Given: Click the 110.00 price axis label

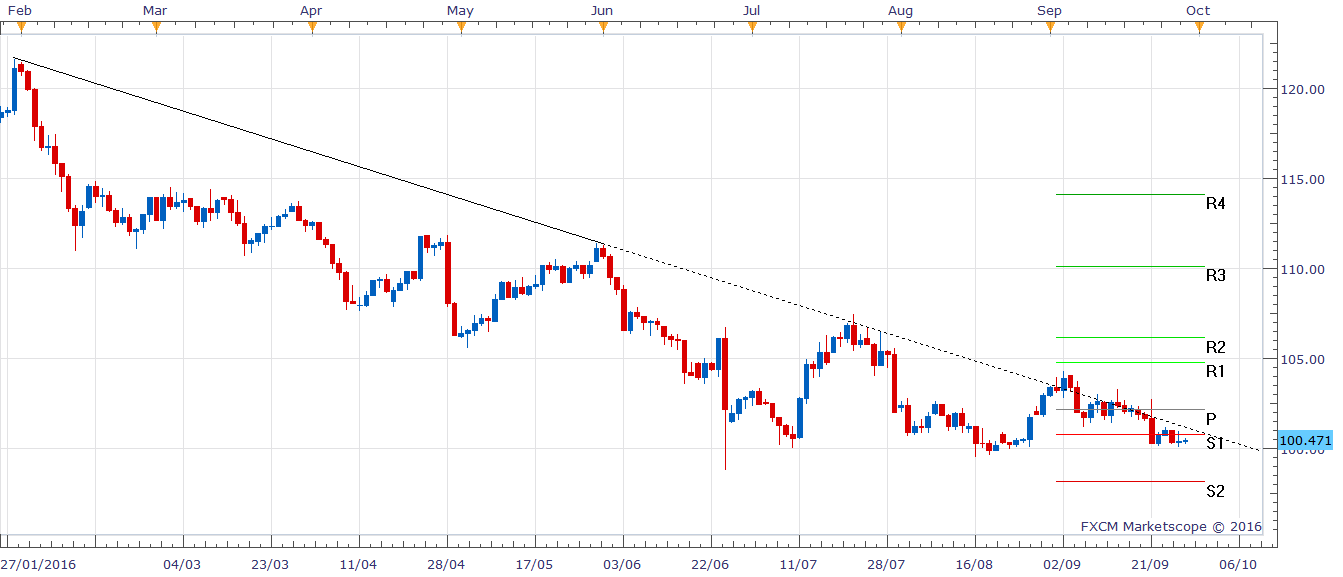Looking at the screenshot, I should point(1301,269).
